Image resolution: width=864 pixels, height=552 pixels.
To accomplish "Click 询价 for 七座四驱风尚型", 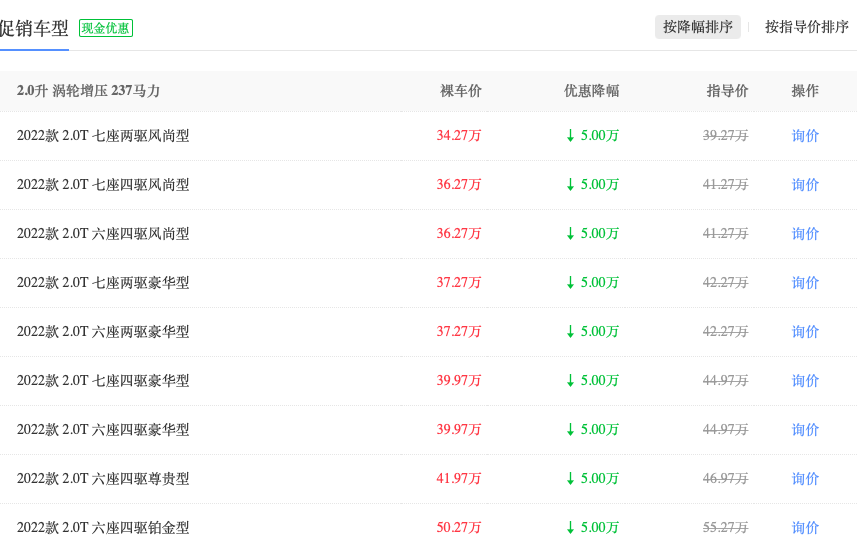I will click(805, 185).
